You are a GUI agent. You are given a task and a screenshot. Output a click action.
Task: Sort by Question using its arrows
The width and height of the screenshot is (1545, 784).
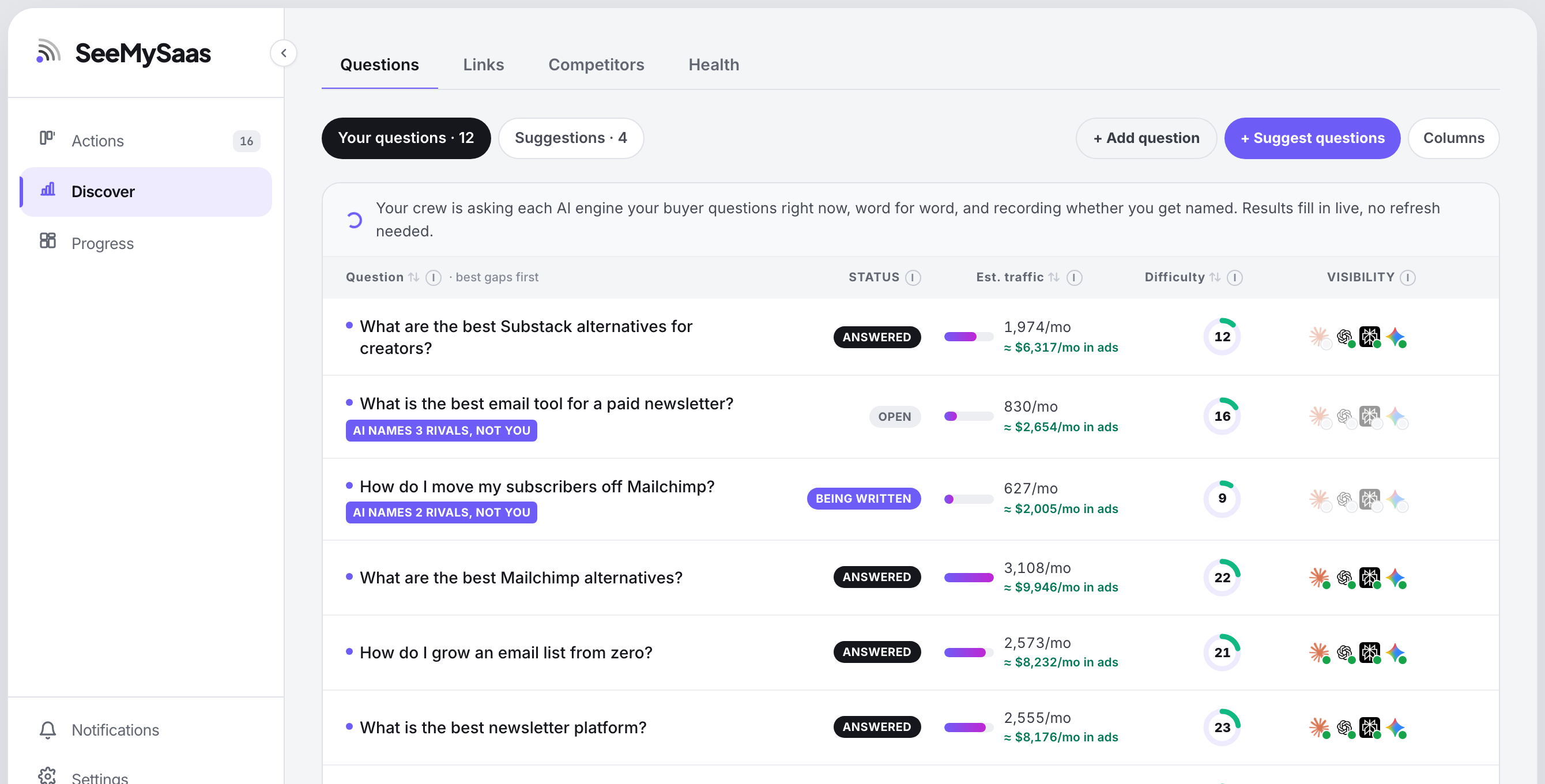[x=414, y=277]
